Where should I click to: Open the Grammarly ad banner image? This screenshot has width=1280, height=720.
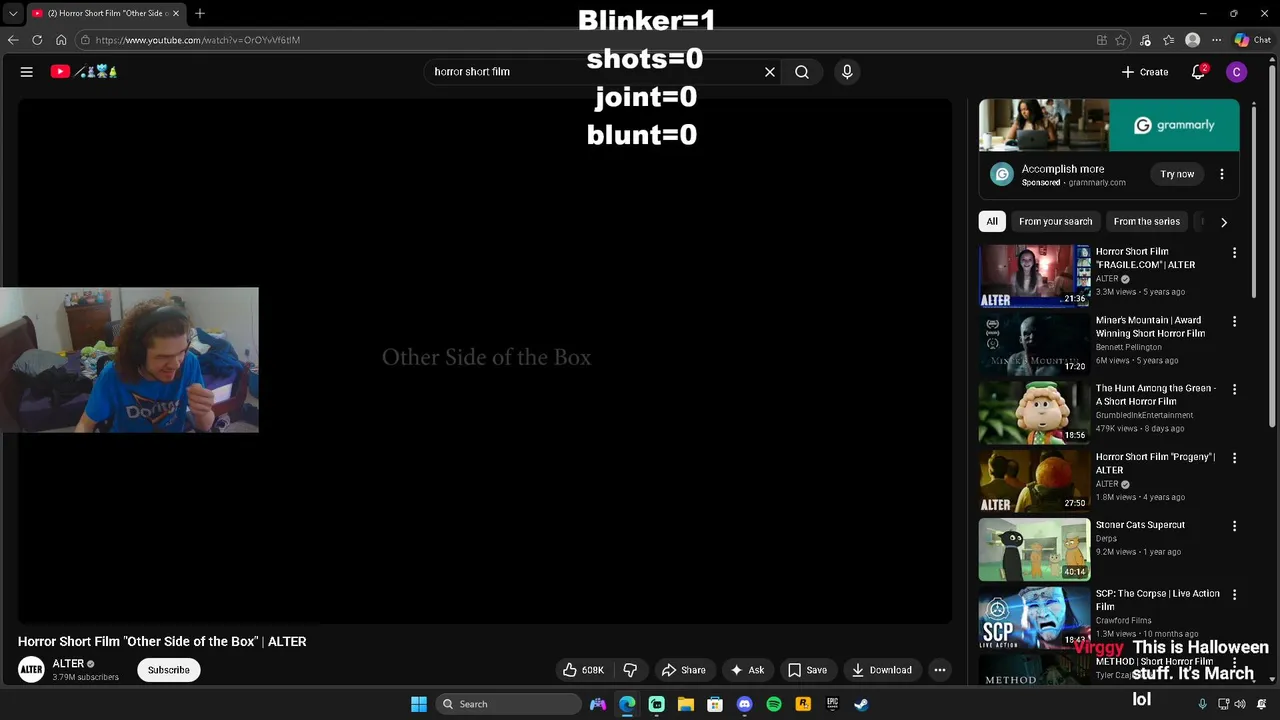point(1109,125)
